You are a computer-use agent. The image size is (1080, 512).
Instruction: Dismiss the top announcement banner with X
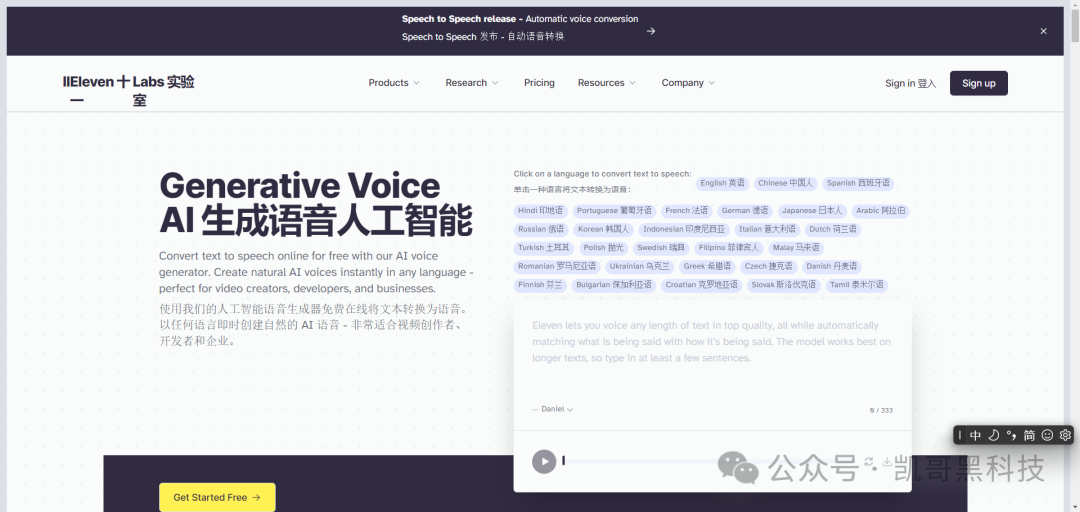pyautogui.click(x=1043, y=31)
